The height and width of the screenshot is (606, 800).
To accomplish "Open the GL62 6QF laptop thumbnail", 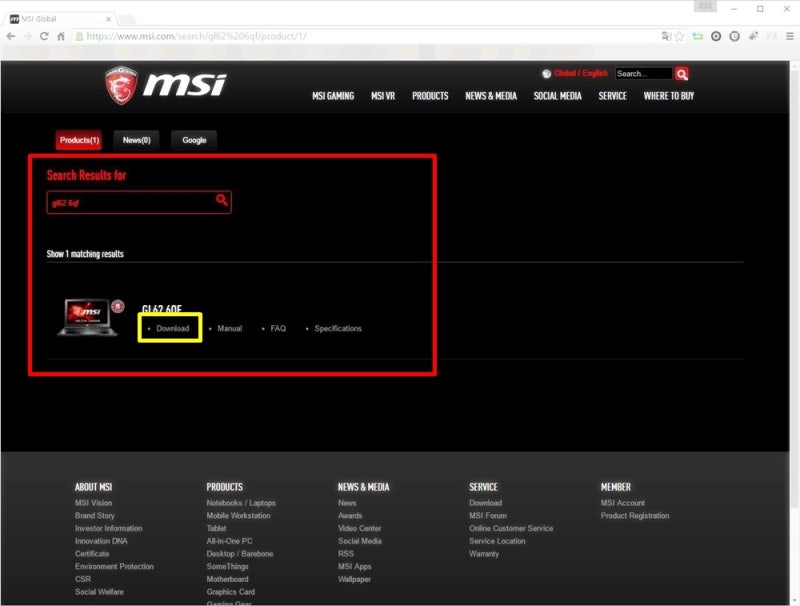I will point(87,317).
